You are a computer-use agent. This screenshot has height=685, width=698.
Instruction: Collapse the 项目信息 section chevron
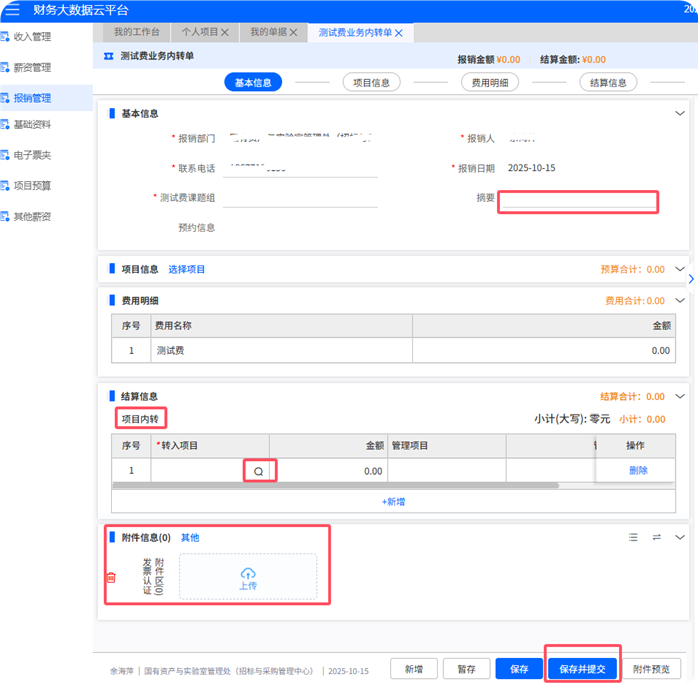point(680,269)
